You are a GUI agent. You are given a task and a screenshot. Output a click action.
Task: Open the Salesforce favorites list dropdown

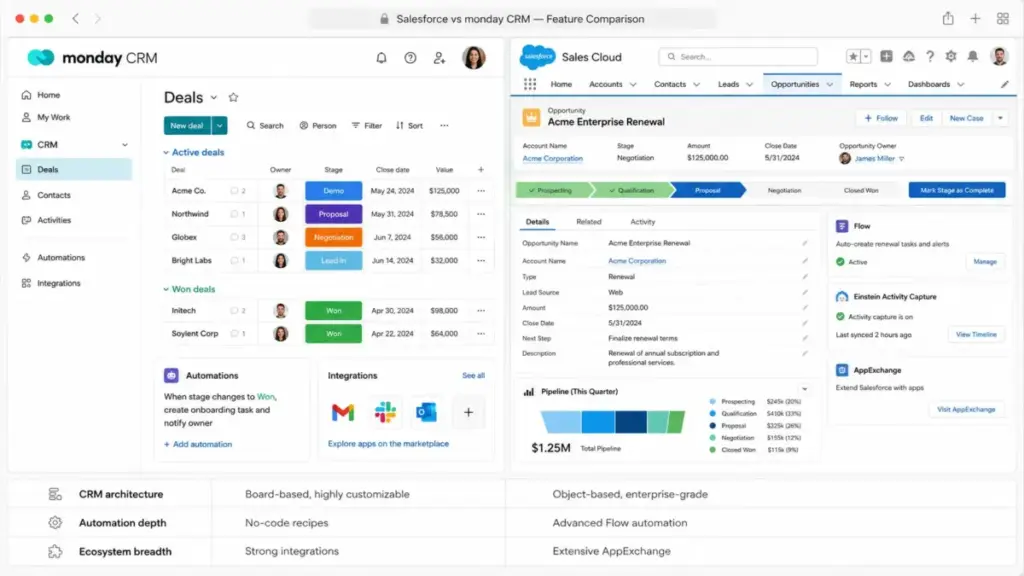click(866, 57)
